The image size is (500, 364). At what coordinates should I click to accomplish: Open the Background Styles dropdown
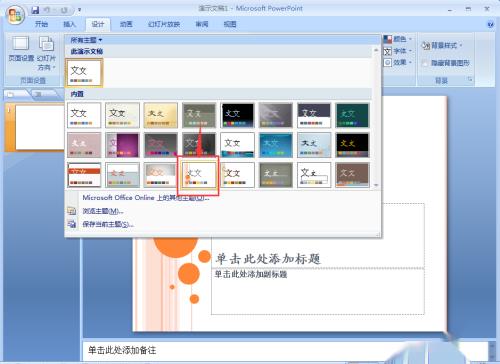(x=442, y=45)
